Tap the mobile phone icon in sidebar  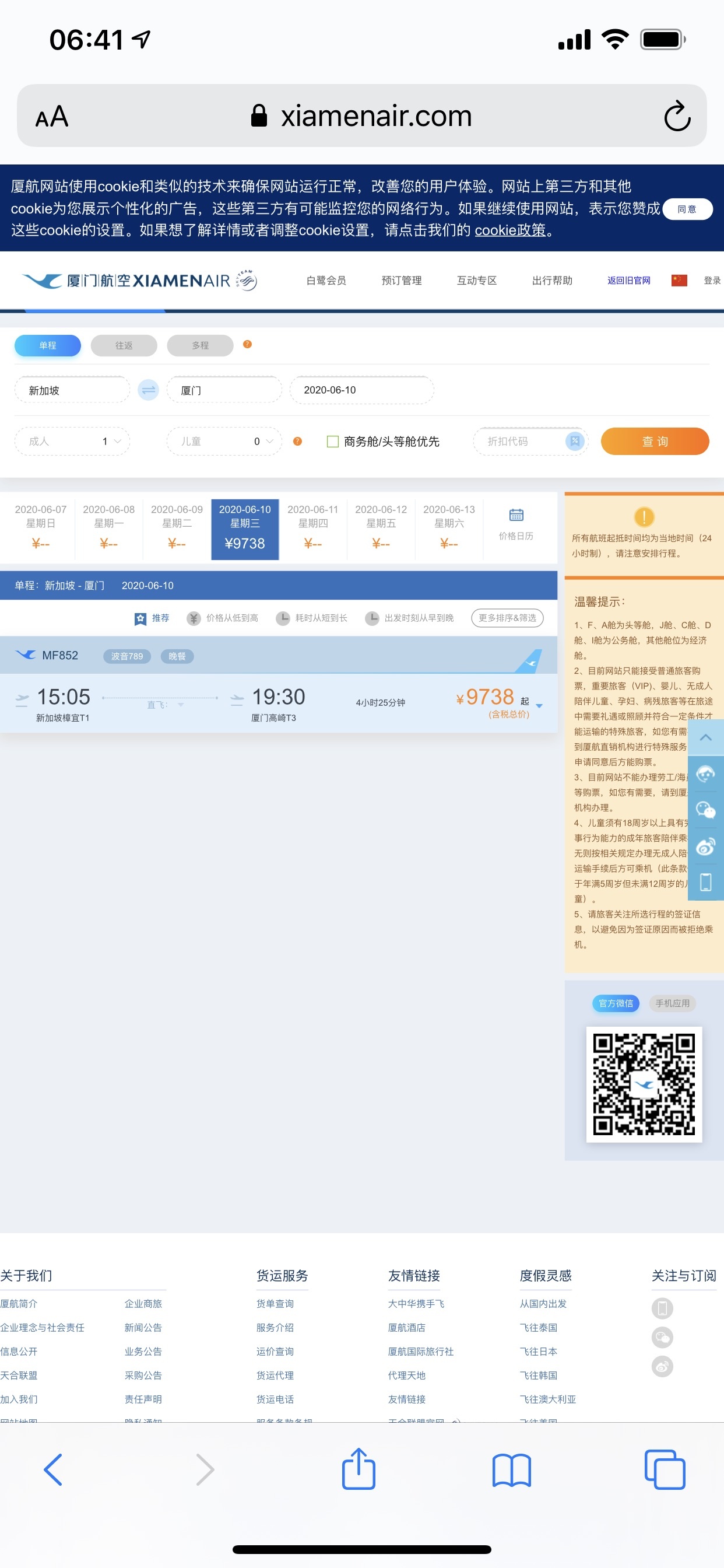tap(705, 882)
